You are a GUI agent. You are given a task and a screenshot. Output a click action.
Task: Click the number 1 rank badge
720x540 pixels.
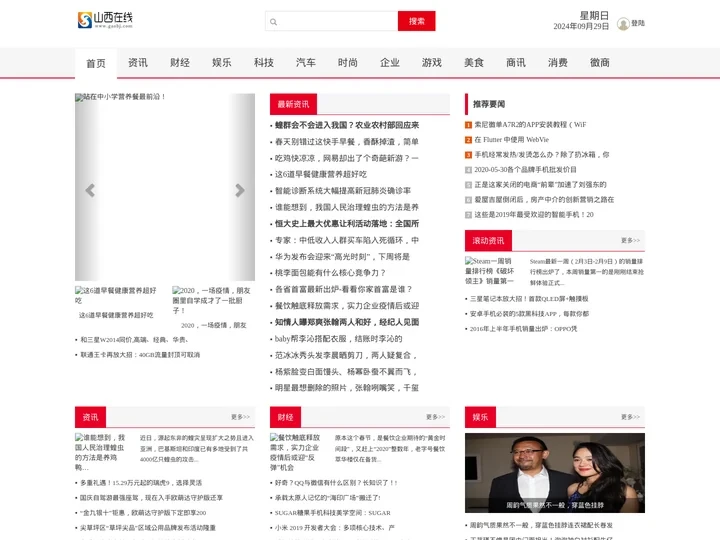point(468,125)
